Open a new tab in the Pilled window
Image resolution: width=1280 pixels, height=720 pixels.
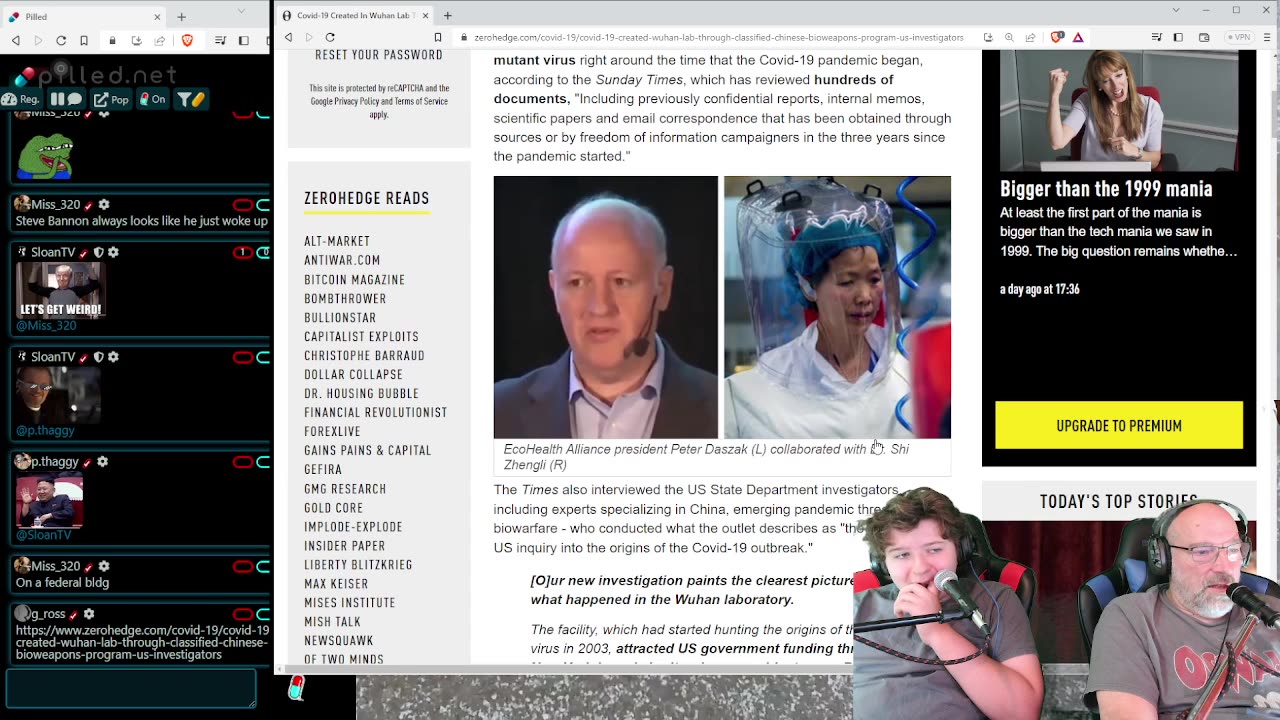pos(181,16)
